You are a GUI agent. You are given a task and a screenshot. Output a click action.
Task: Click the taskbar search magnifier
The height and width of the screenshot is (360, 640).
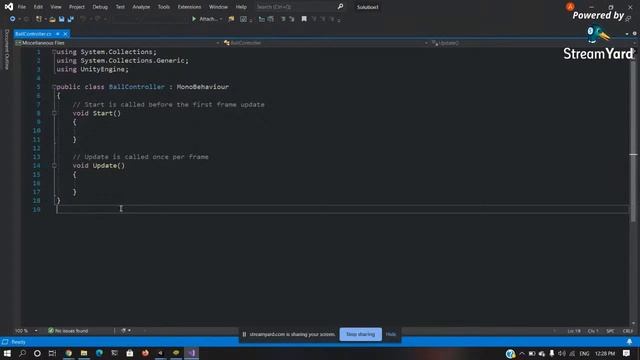22,353
